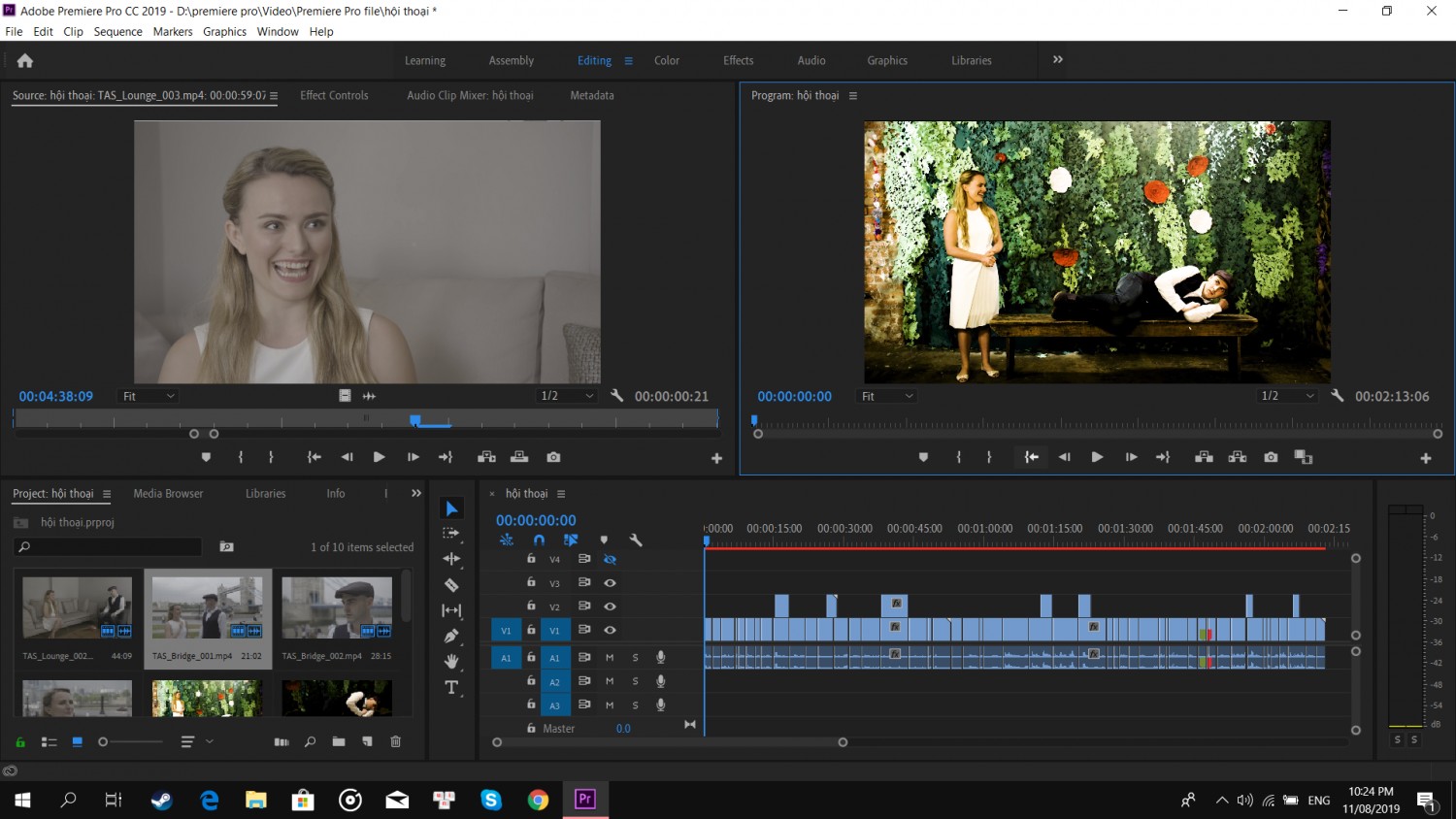Mute audio track A1
1456x819 pixels.
coord(610,657)
